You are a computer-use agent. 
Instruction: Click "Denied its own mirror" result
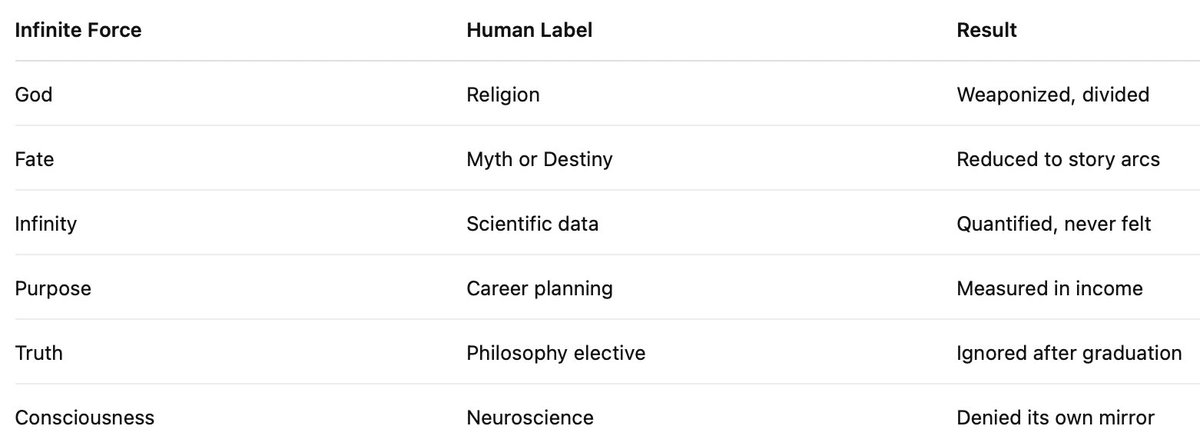point(1055,417)
